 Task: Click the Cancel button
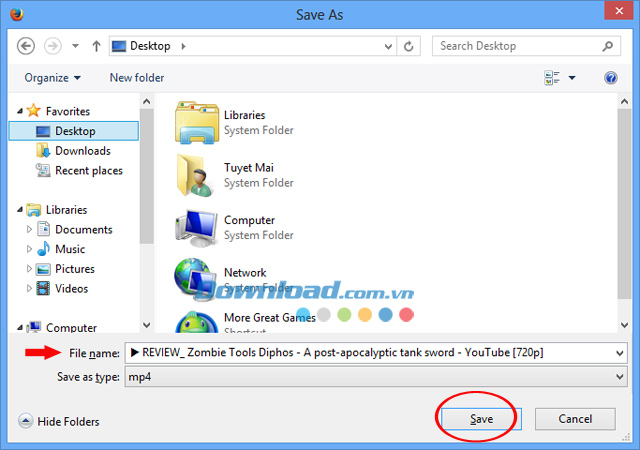(x=575, y=419)
